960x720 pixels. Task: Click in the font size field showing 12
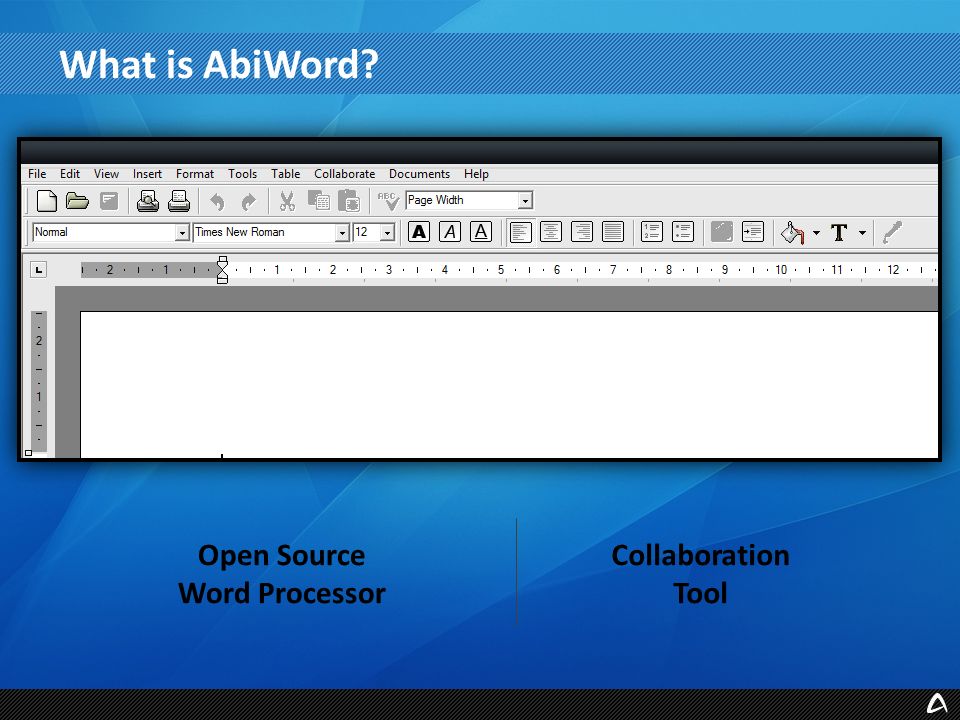pos(367,233)
